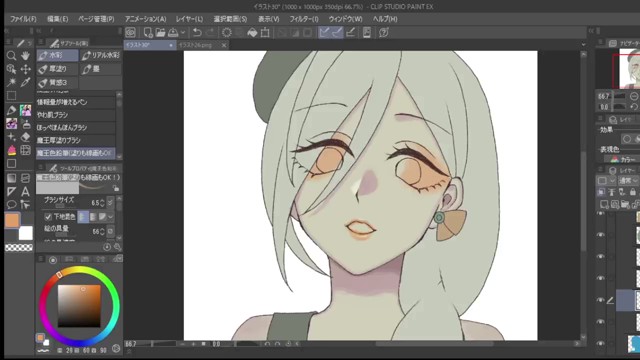Toggle Snap to grid icon
The image size is (640, 360).
[350, 33]
